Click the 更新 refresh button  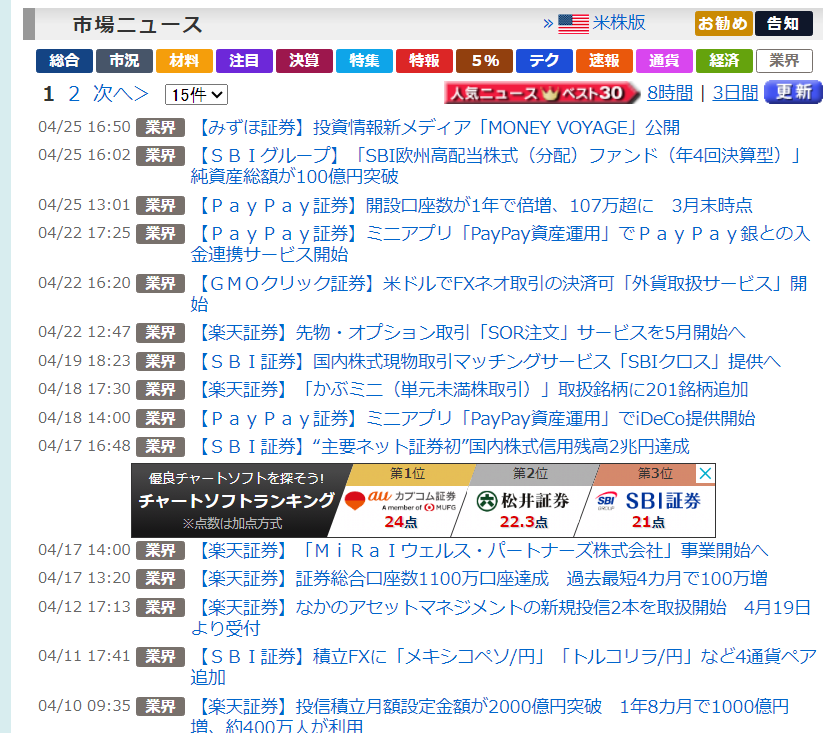[793, 92]
